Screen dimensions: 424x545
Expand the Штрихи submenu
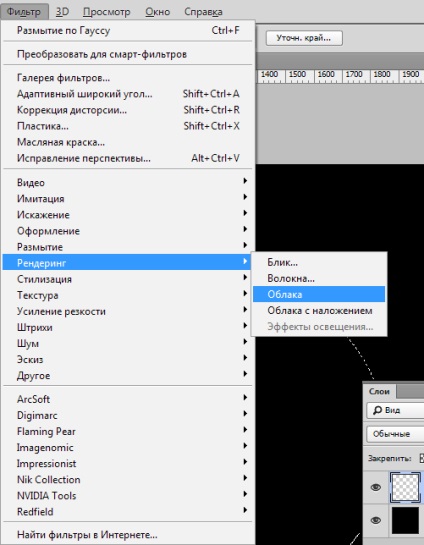[128, 327]
